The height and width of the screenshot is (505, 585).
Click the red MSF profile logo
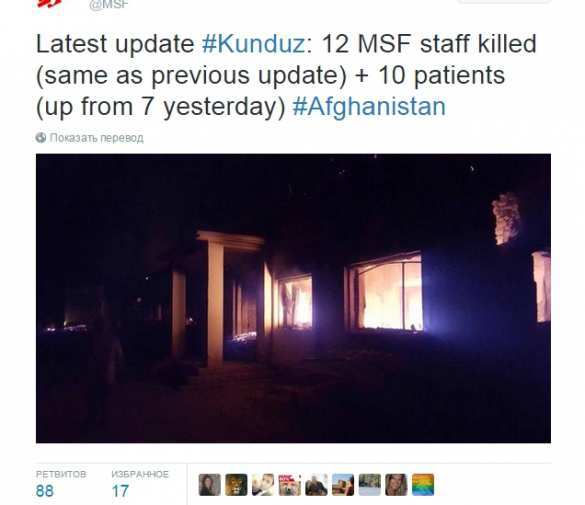point(49,3)
